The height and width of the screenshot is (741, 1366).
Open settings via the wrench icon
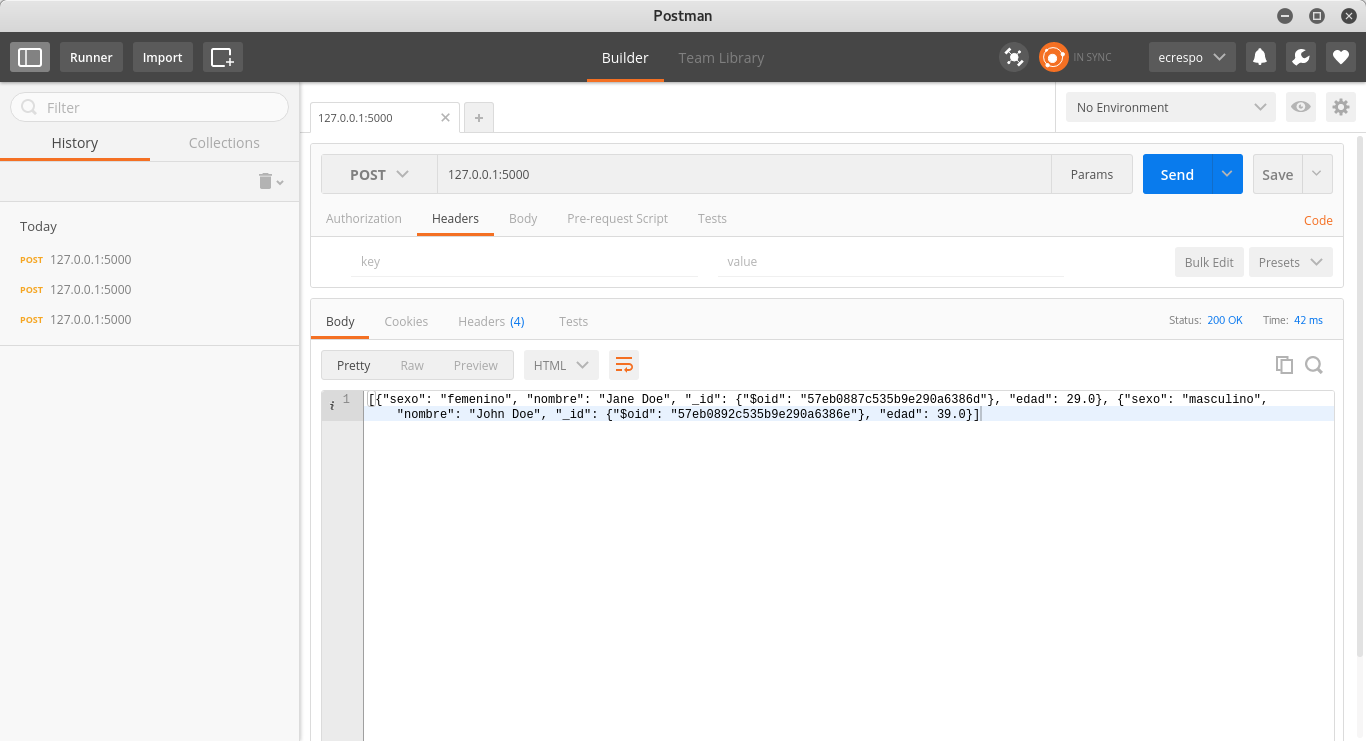(1300, 57)
